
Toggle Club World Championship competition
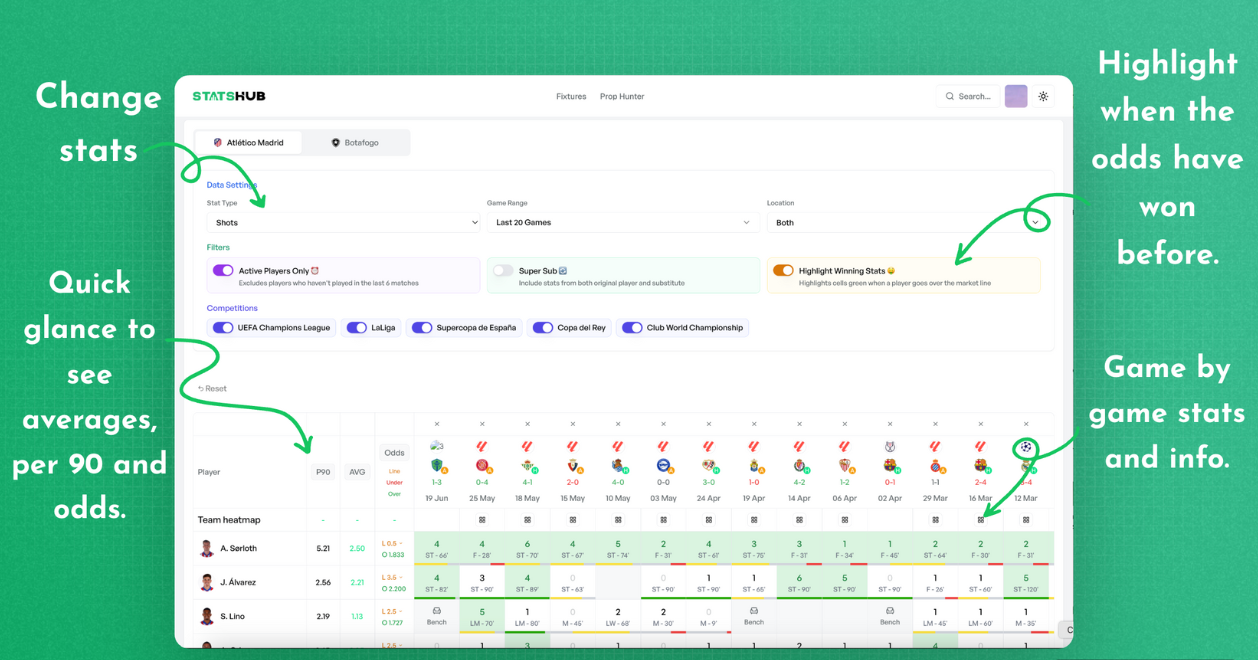[x=632, y=327]
